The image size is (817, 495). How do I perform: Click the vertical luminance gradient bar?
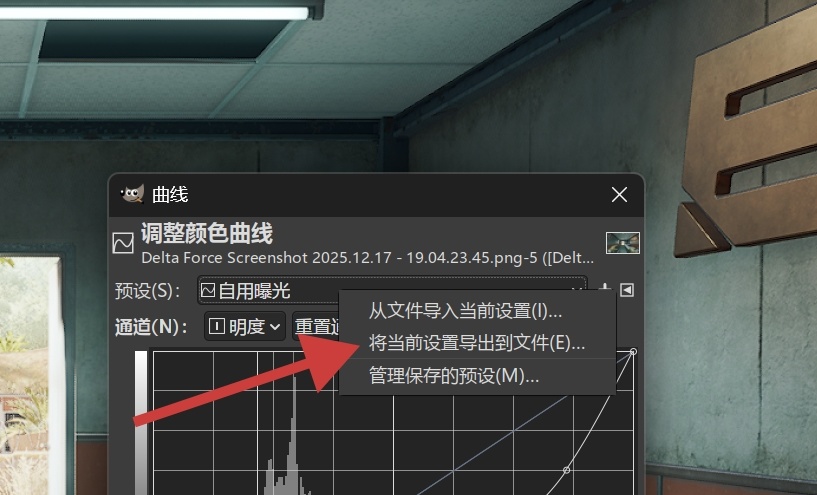tap(141, 423)
